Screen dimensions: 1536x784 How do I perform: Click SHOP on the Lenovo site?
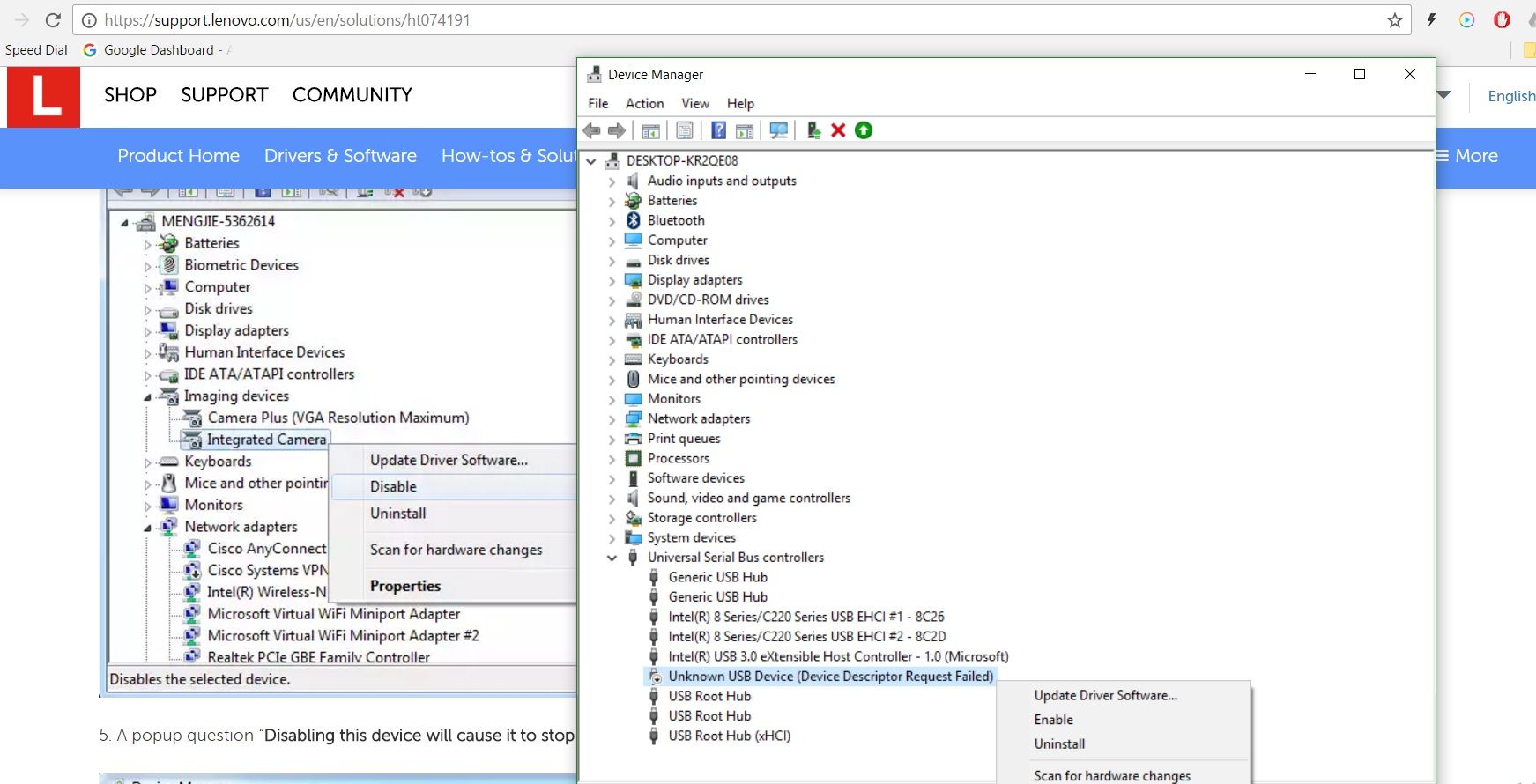130,95
